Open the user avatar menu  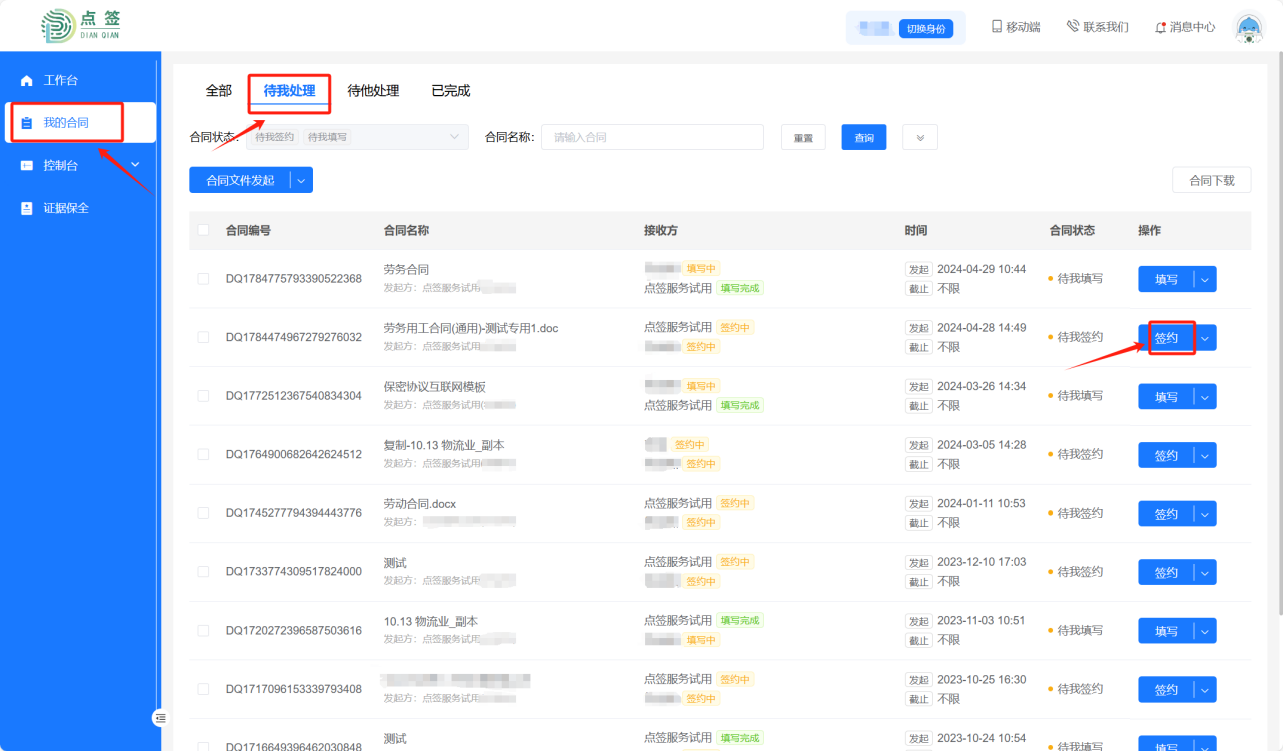point(1249,28)
